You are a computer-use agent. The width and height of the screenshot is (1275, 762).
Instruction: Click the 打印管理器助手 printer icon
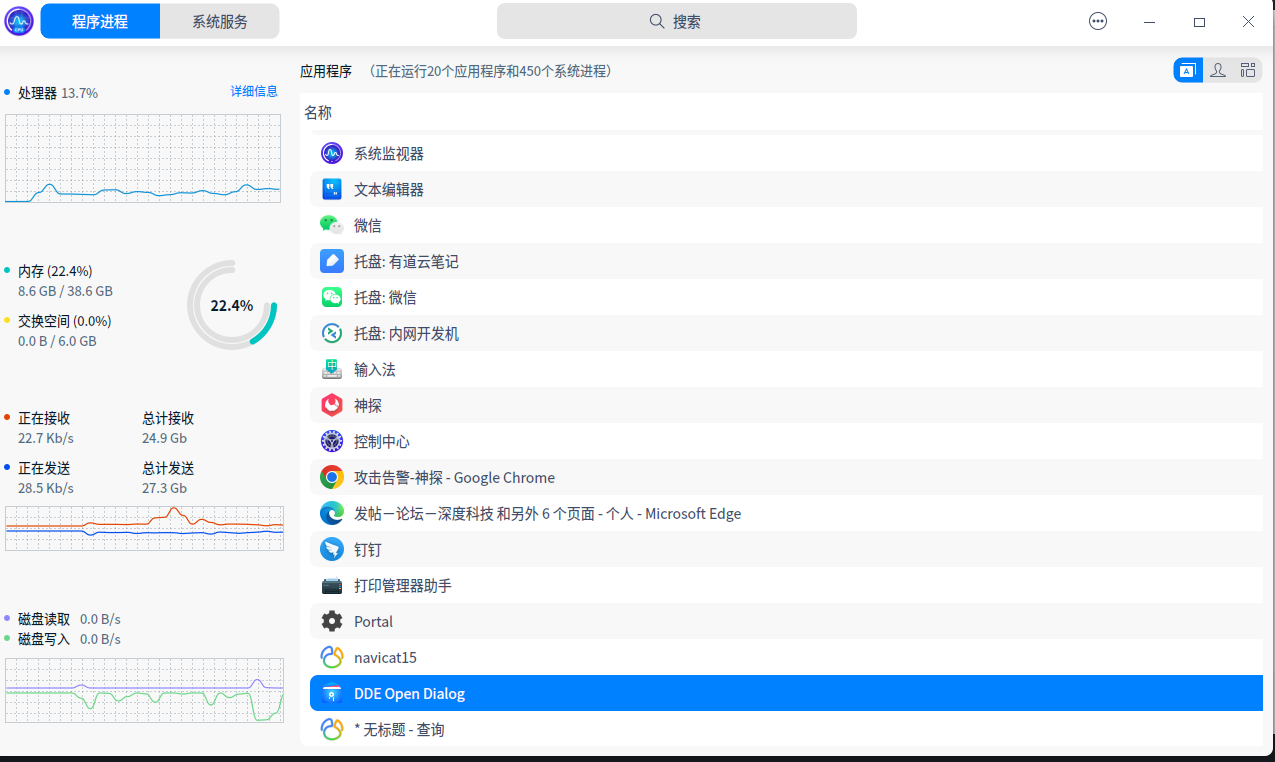click(x=332, y=585)
